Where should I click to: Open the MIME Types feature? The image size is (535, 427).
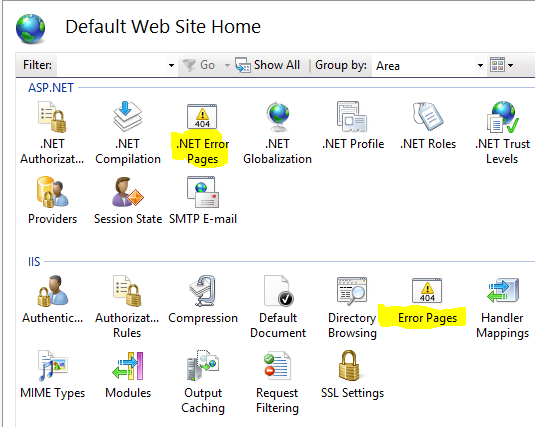click(53, 375)
